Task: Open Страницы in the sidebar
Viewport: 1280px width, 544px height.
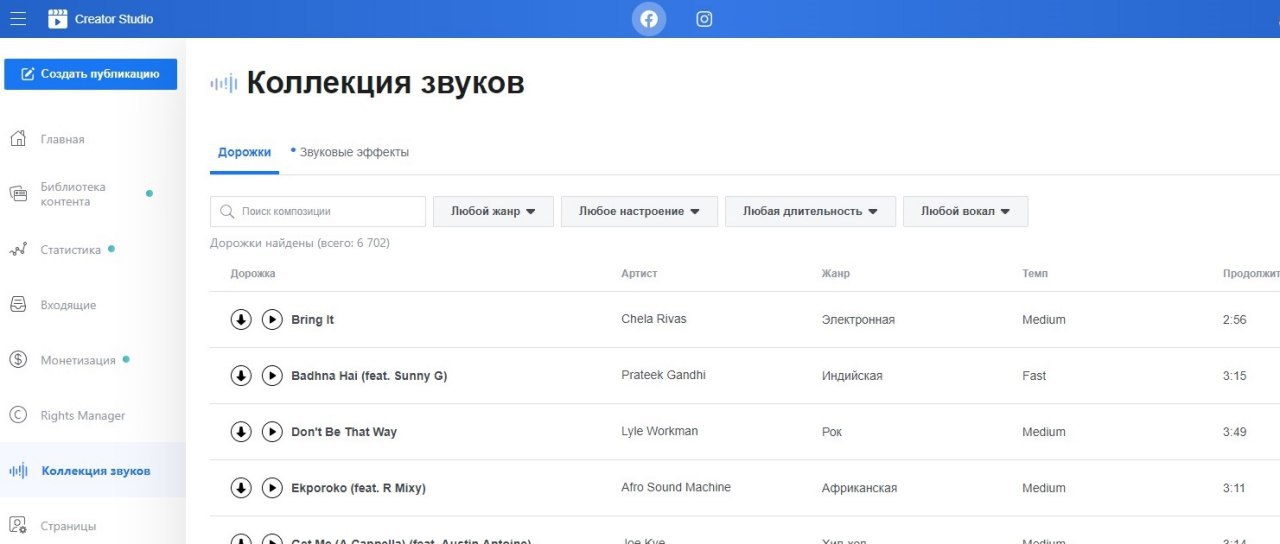Action: tap(68, 526)
